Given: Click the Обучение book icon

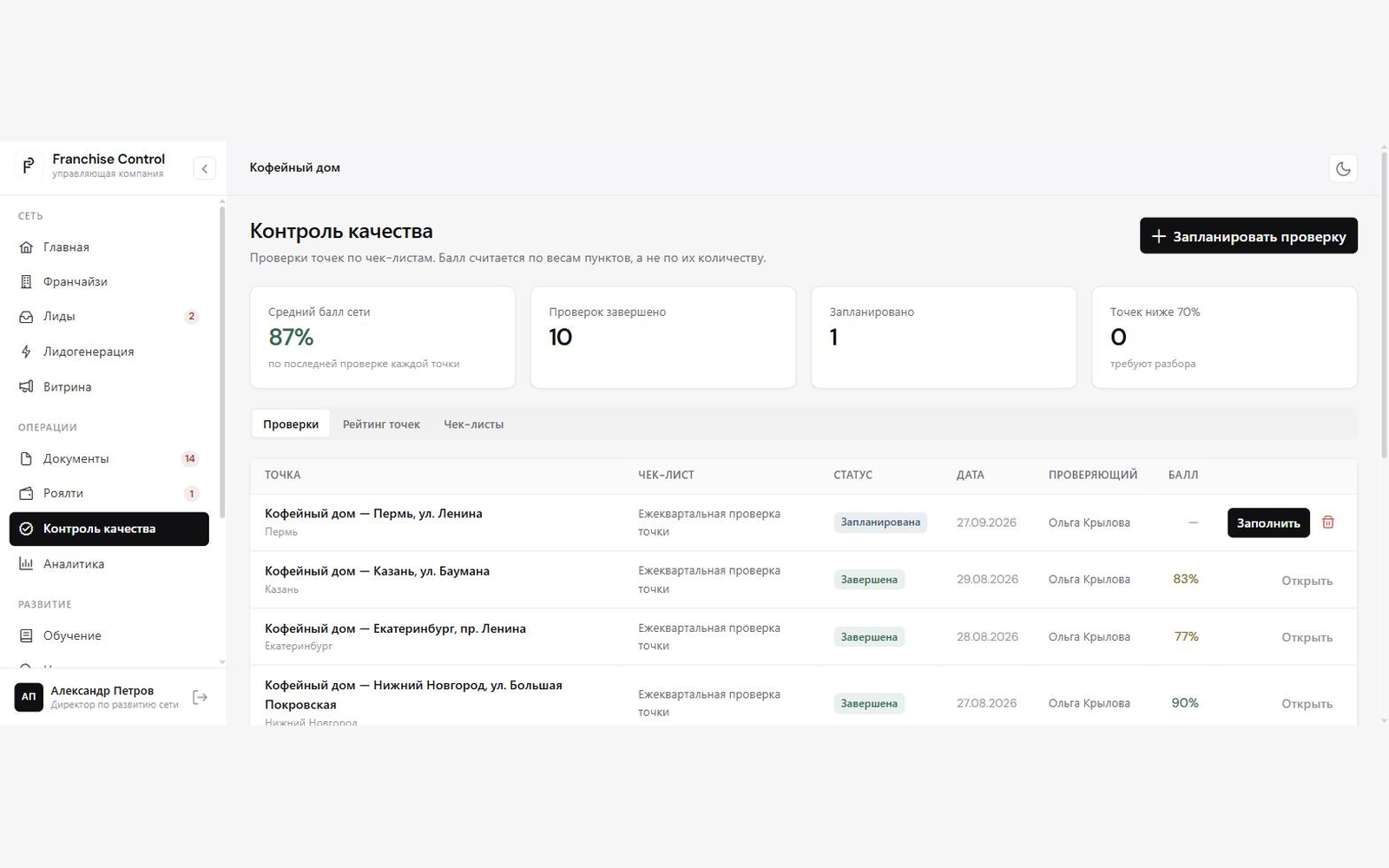Looking at the screenshot, I should [26, 635].
